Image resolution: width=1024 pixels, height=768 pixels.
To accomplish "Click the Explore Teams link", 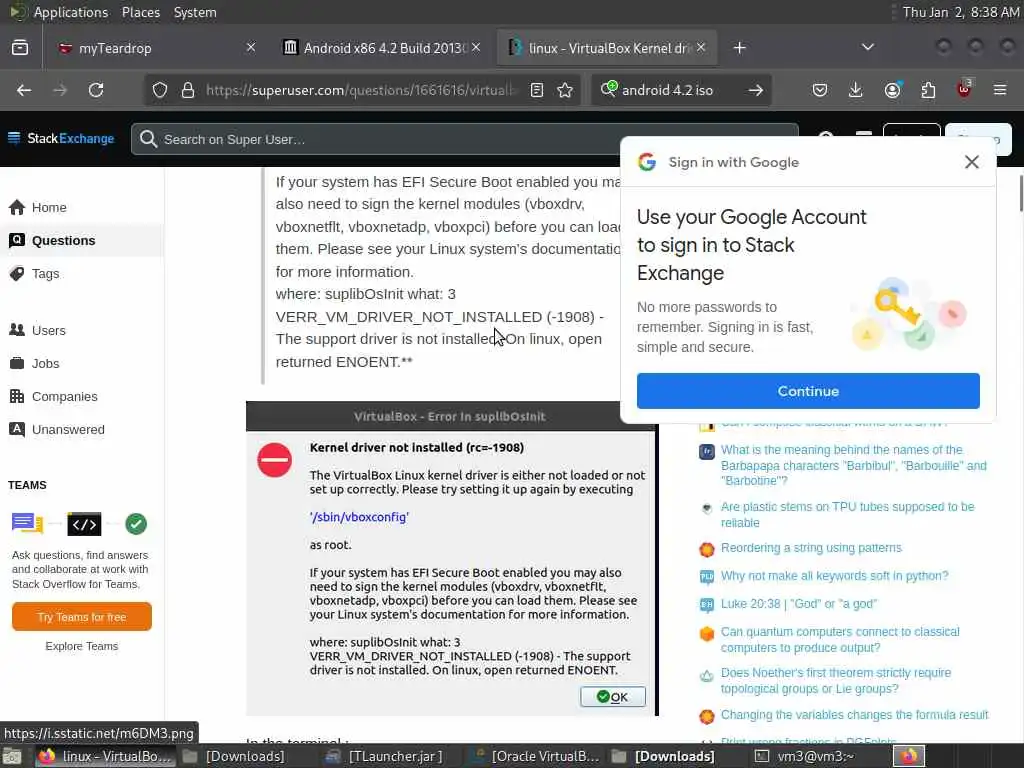I will (x=82, y=646).
